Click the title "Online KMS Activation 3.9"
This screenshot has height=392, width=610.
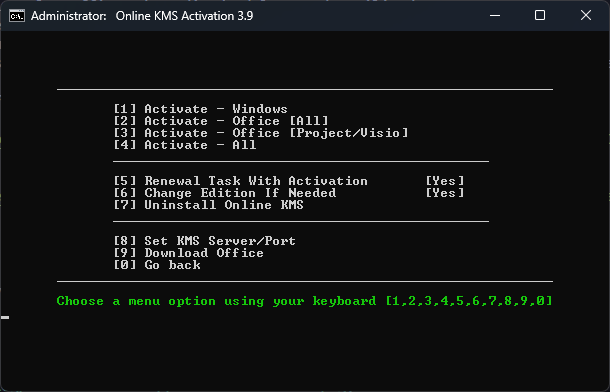pos(184,16)
